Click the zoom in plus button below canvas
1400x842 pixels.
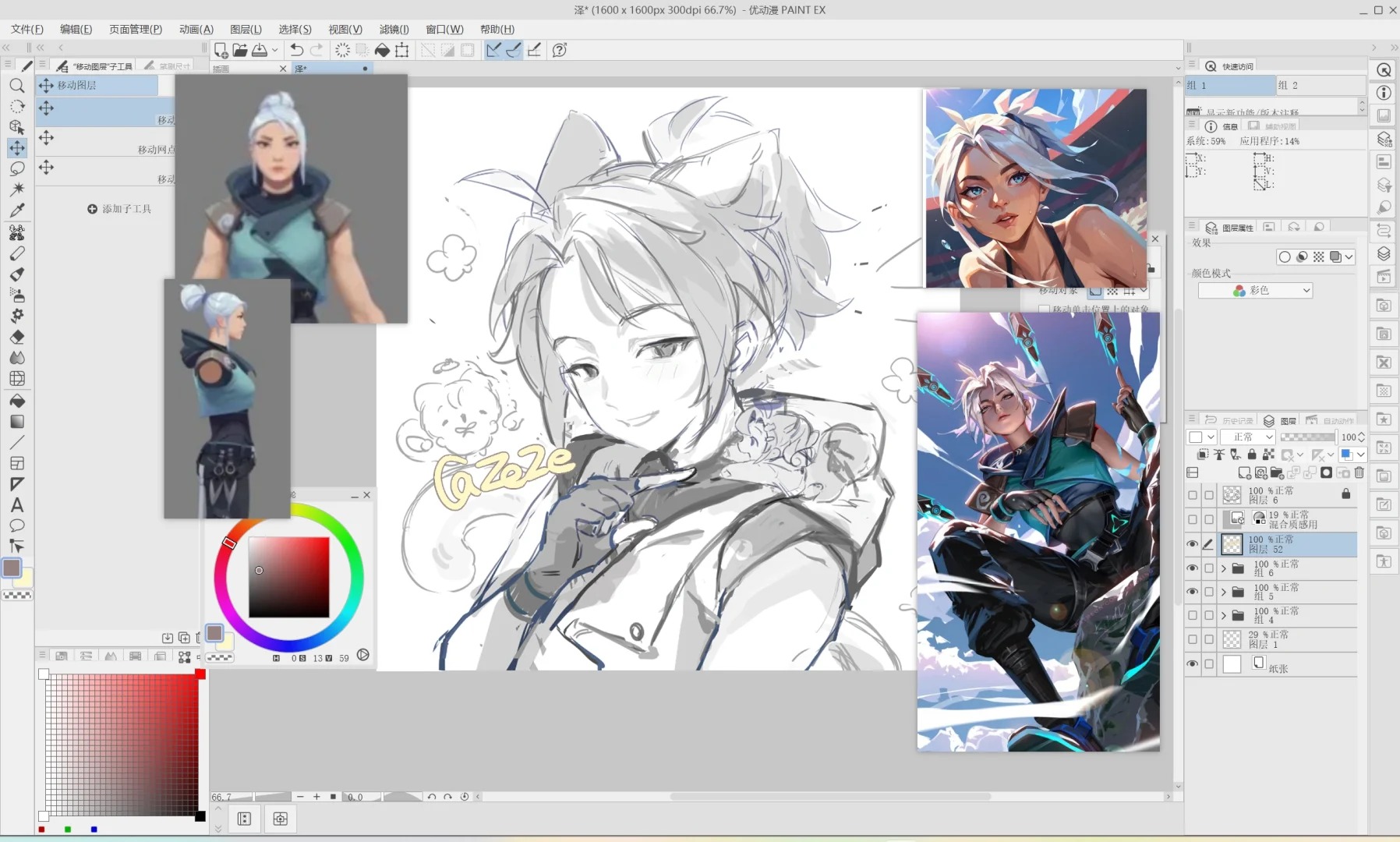(316, 797)
